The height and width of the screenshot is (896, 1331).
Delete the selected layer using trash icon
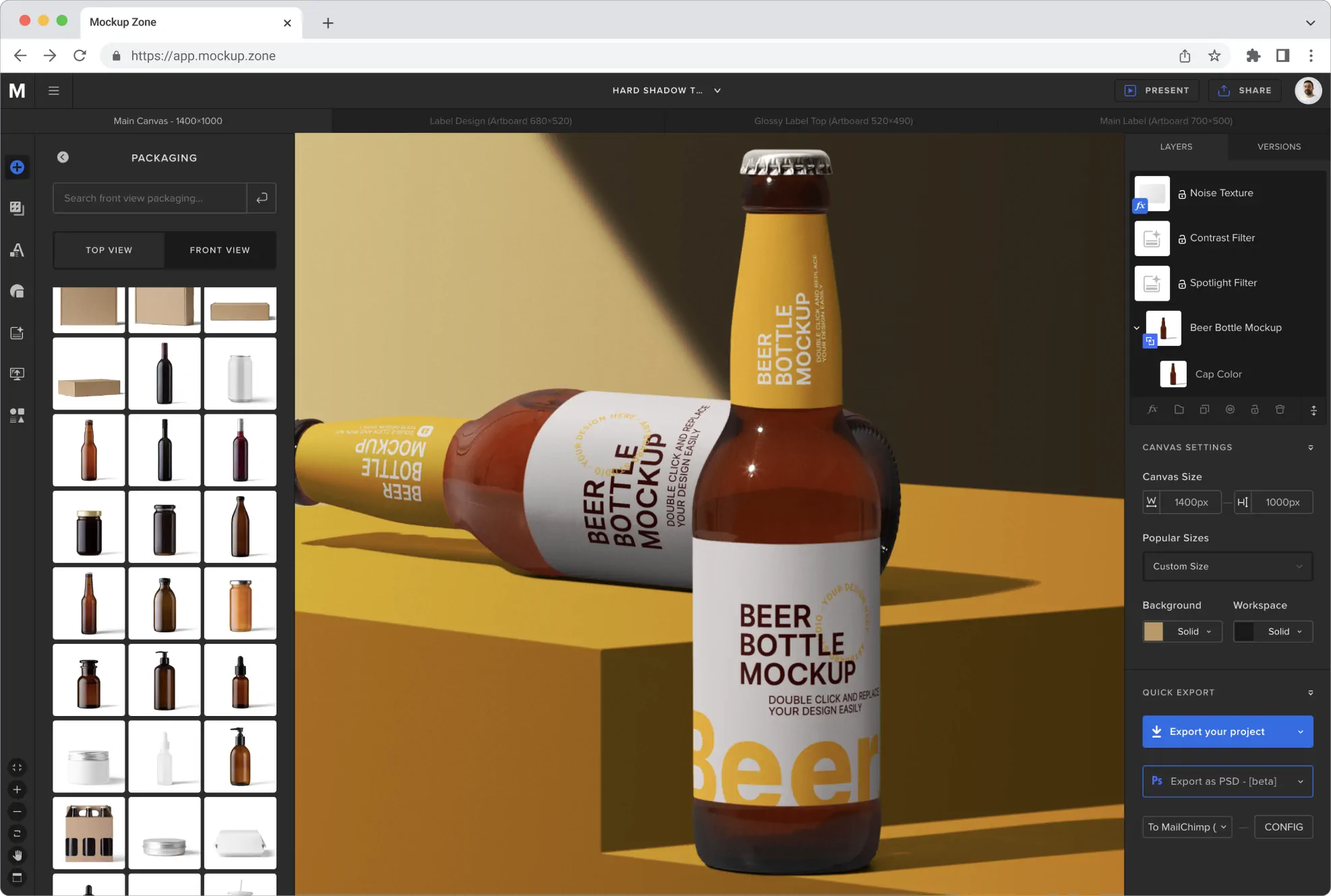1279,409
